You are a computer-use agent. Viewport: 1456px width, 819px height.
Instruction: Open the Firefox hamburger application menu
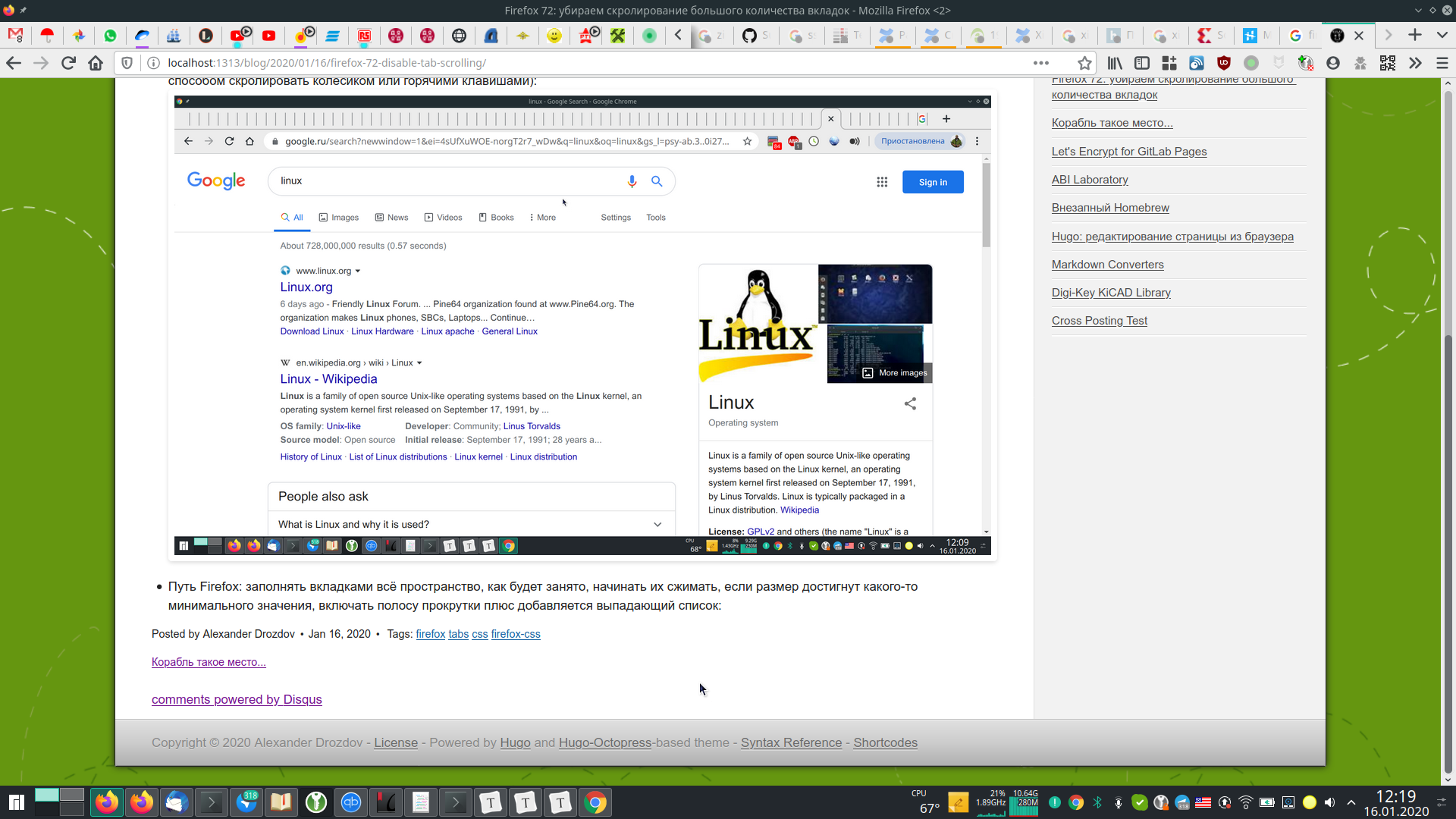1442,63
